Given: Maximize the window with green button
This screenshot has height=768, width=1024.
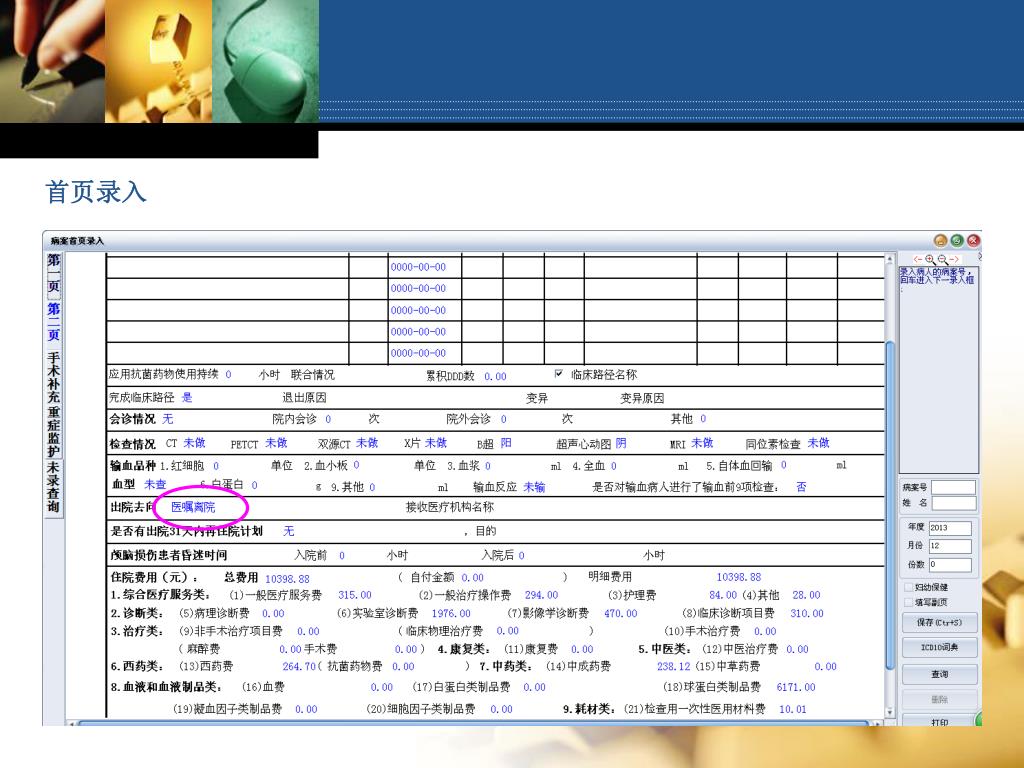Looking at the screenshot, I should (957, 240).
